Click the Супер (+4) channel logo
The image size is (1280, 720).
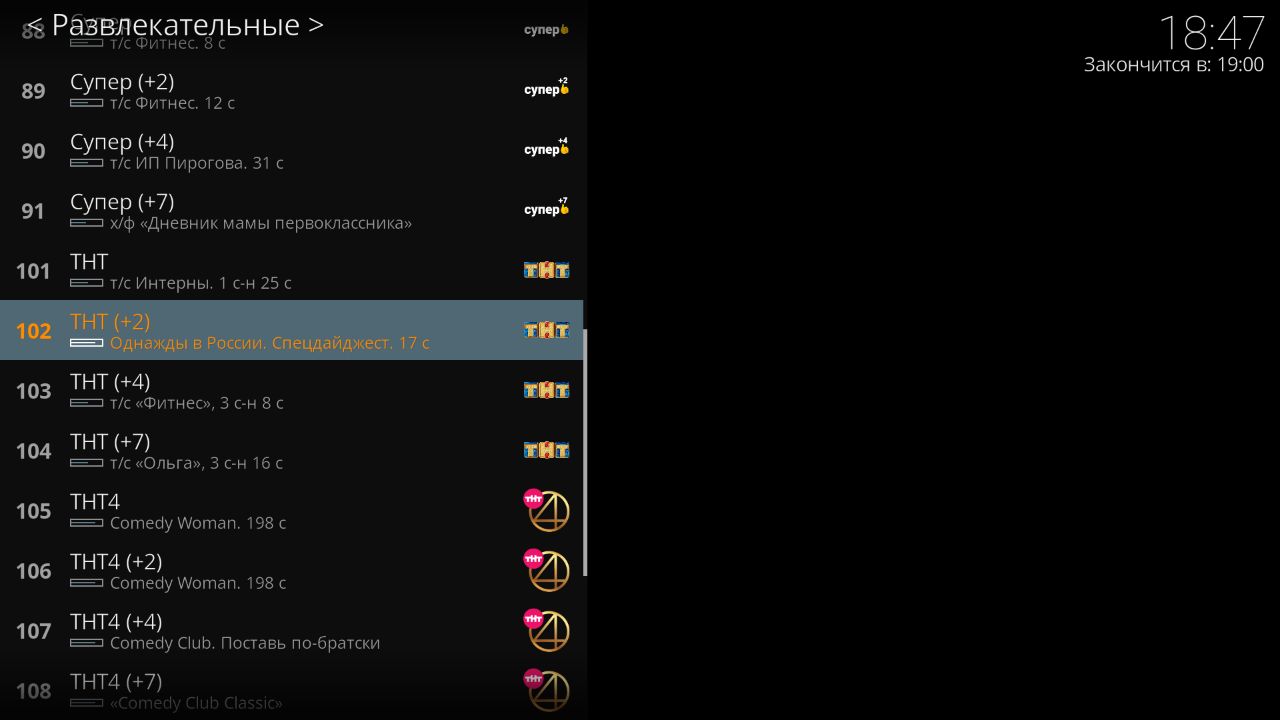coord(546,147)
